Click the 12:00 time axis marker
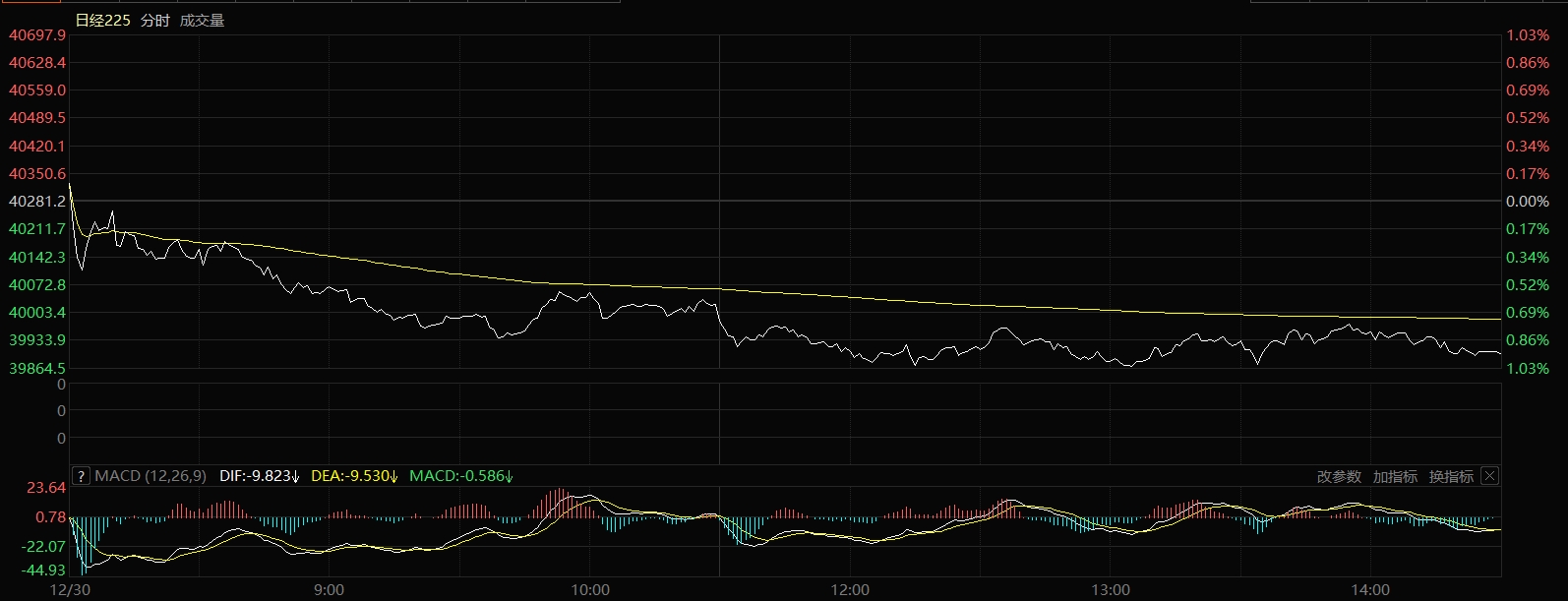Screen dimensions: 1568x601 pos(850,590)
